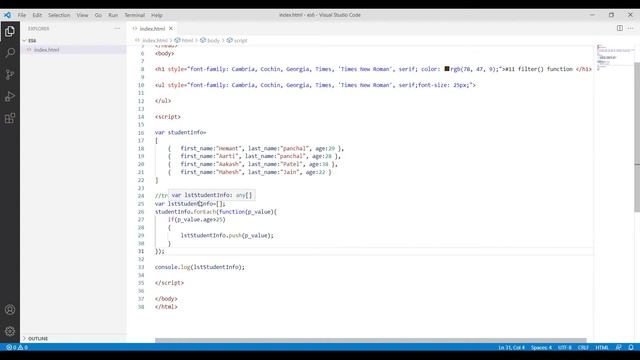Open the Search view in activity bar
This screenshot has width=640, height=360.
pos(10,53)
